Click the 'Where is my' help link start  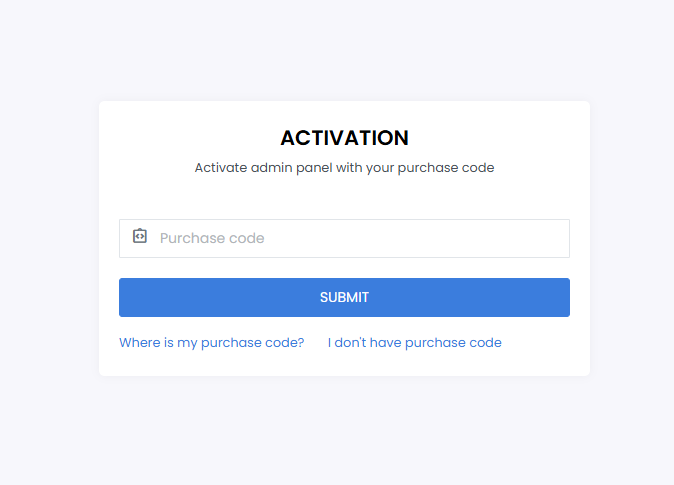pyautogui.click(x=158, y=343)
